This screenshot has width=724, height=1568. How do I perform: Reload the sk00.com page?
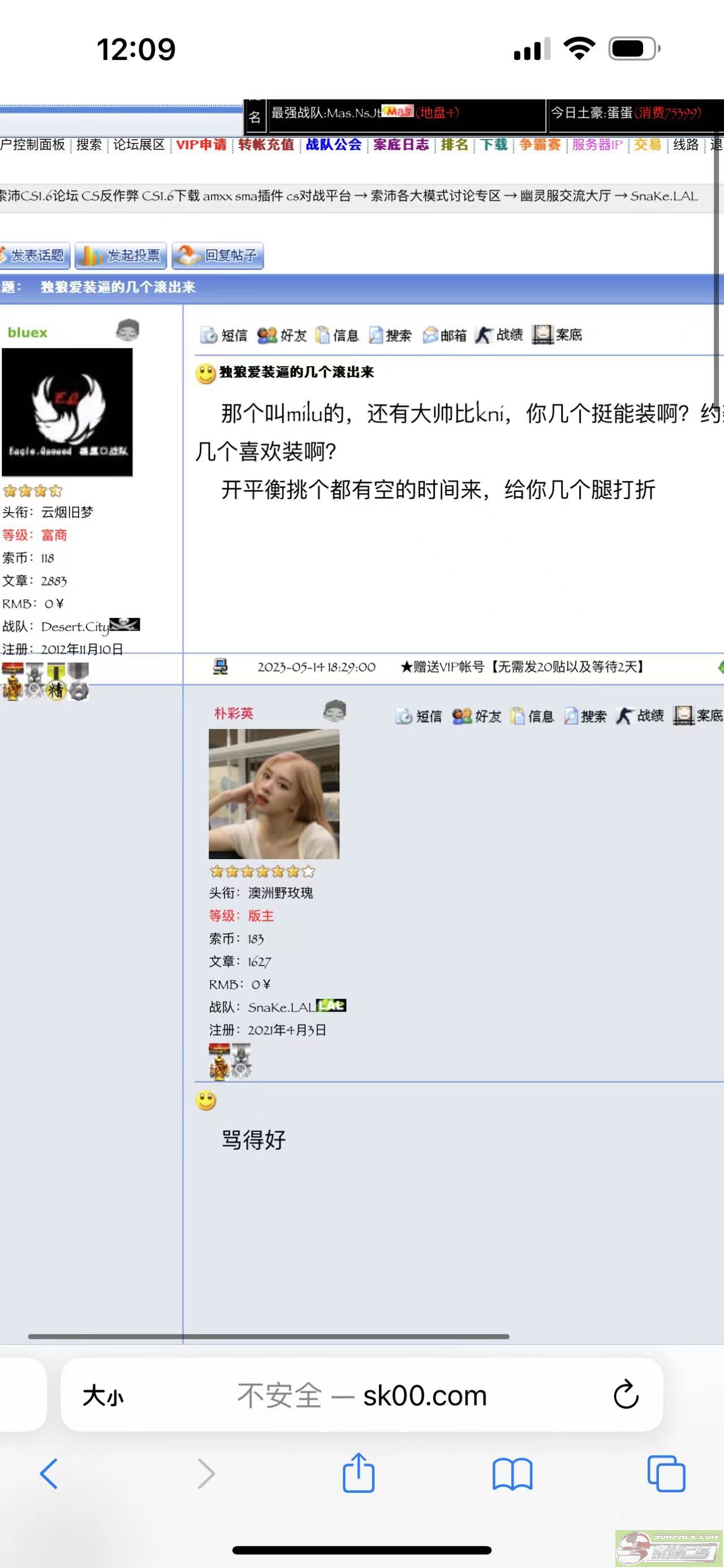coord(626,1394)
